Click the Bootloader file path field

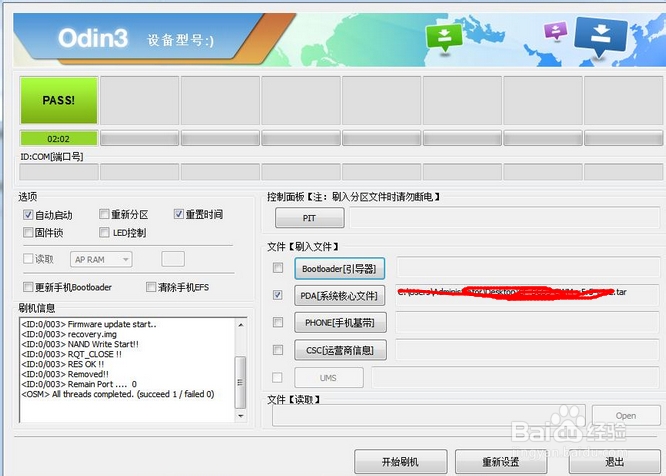[x=528, y=268]
